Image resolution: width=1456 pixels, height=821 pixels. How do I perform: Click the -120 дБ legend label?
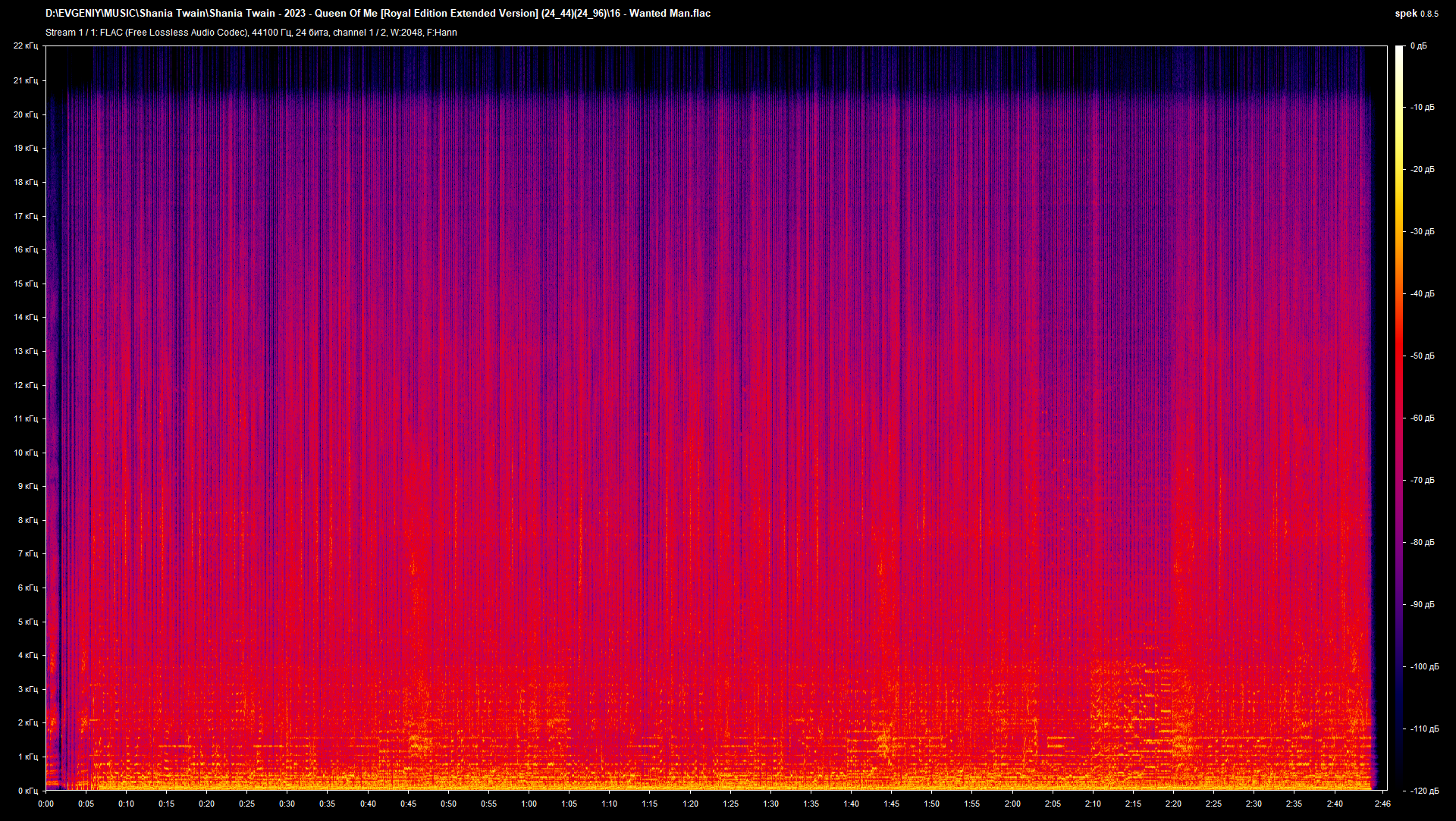(x=1423, y=791)
